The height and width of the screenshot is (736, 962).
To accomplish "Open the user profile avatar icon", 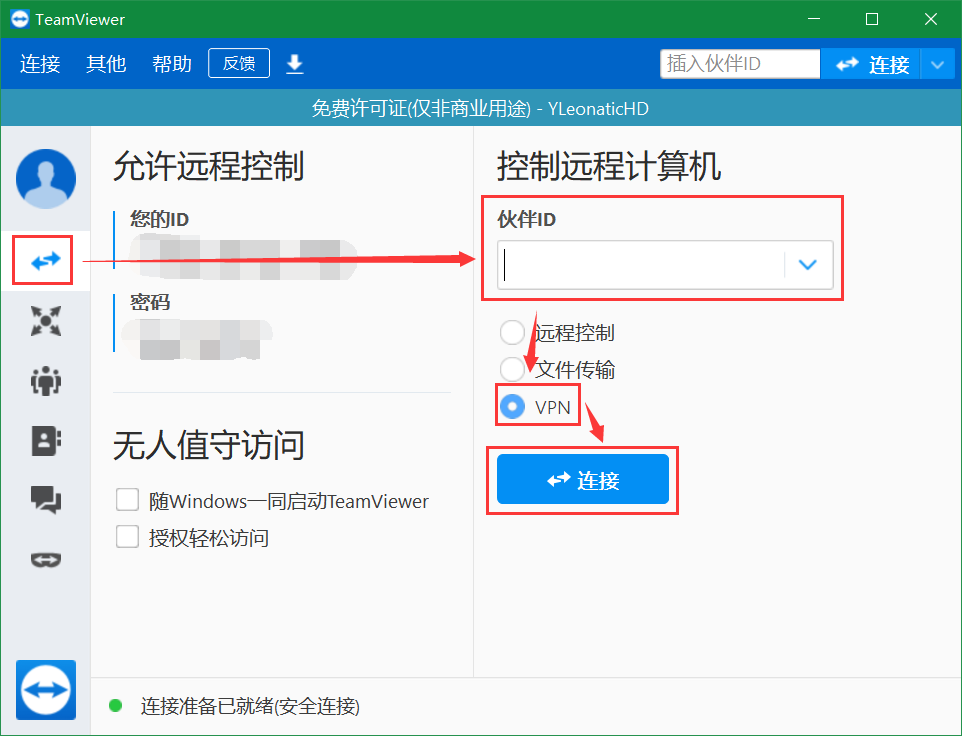I will (x=46, y=178).
